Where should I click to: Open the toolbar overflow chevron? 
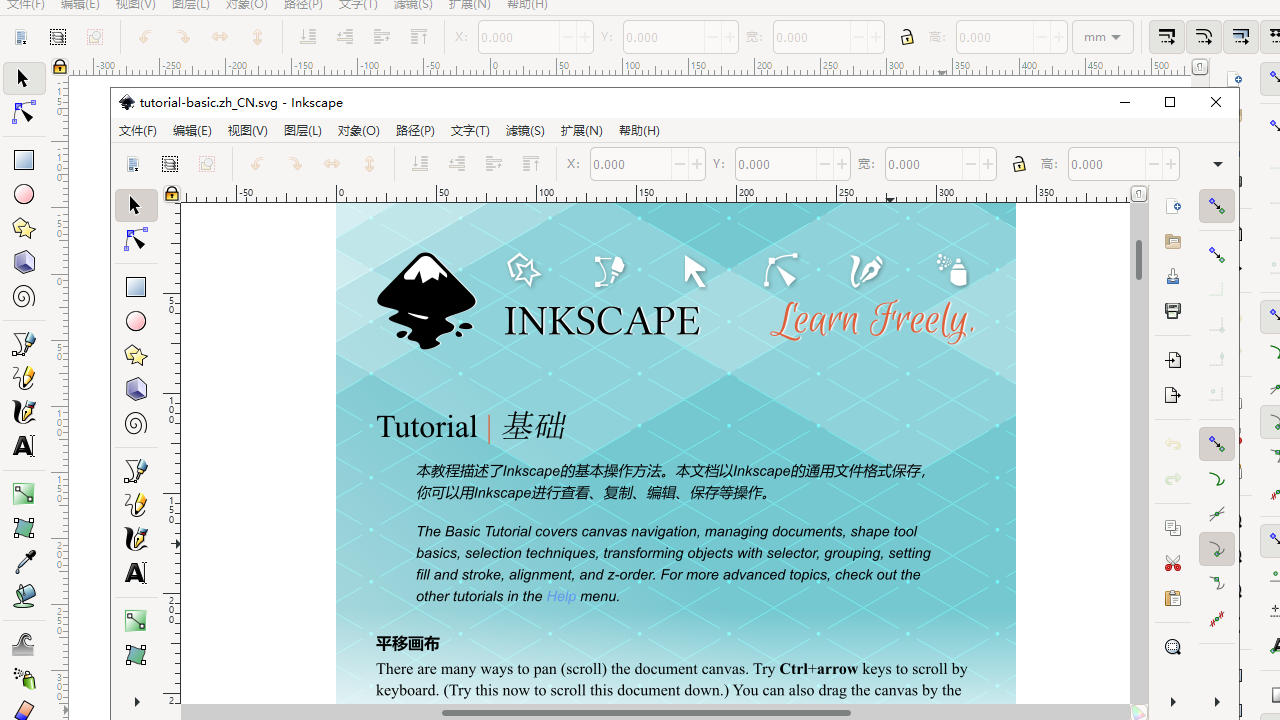(x=1218, y=164)
